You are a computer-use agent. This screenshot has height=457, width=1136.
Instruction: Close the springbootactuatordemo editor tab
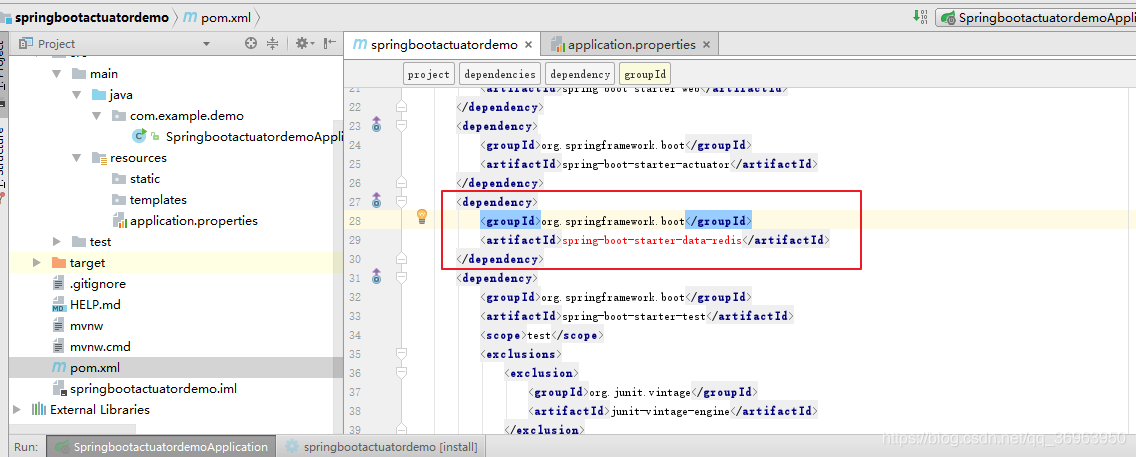529,45
